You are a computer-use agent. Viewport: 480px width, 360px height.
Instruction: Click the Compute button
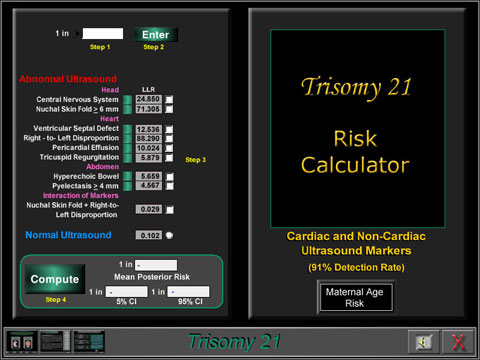tap(55, 279)
